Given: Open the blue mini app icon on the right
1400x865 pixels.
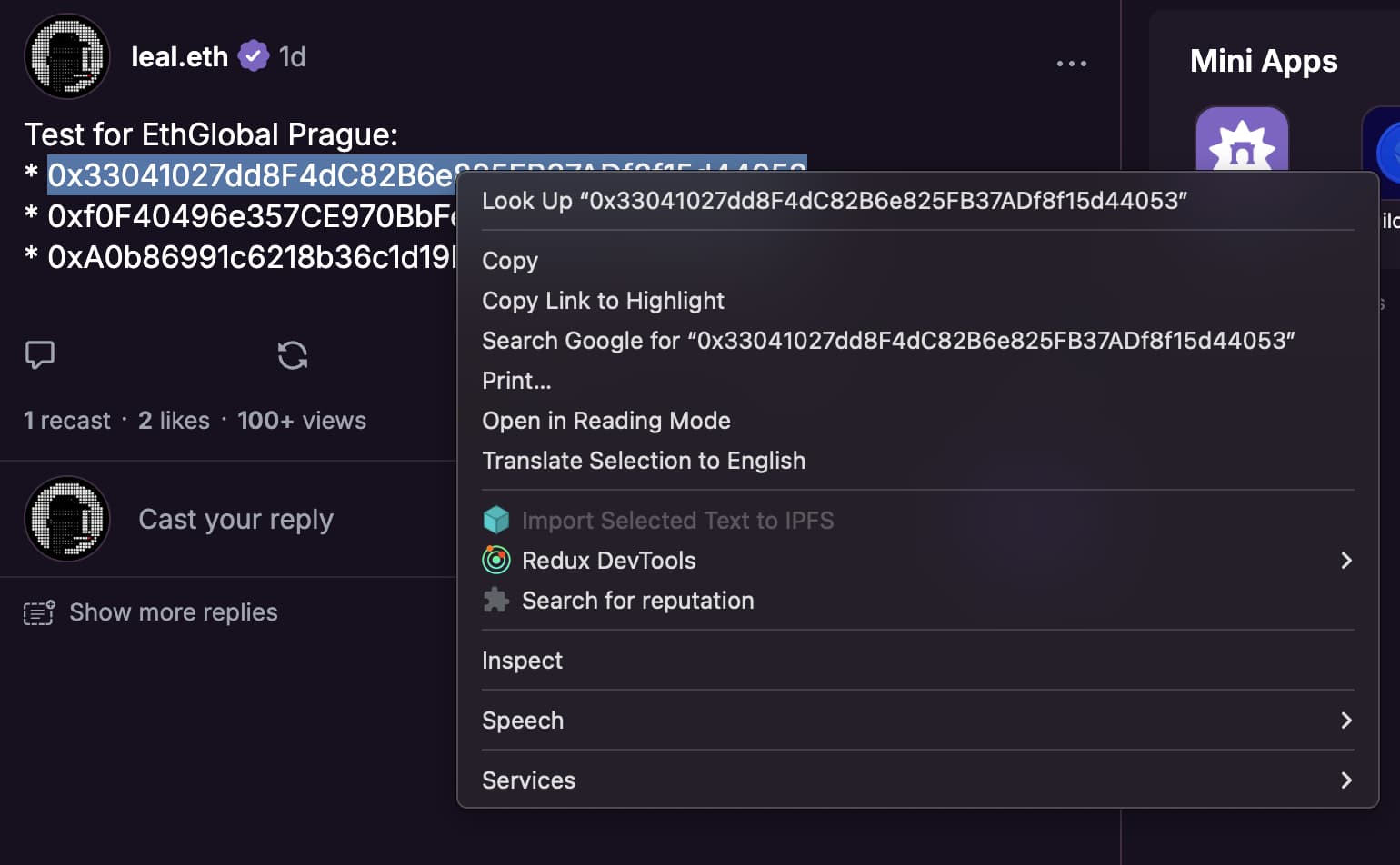Looking at the screenshot, I should 1389,153.
